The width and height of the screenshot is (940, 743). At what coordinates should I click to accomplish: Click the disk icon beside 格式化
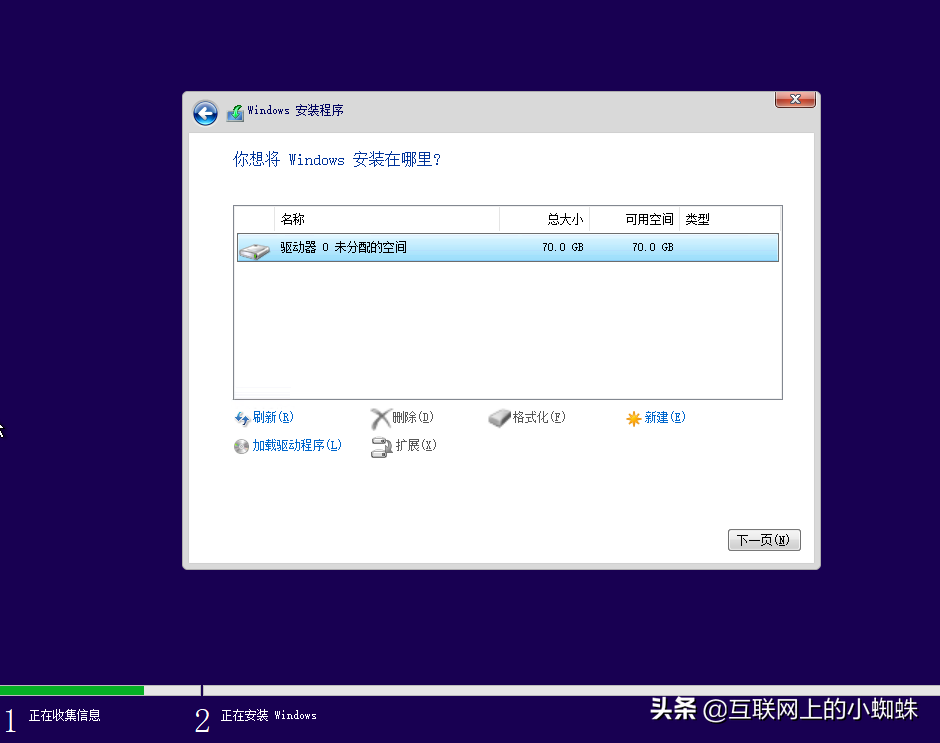(499, 418)
